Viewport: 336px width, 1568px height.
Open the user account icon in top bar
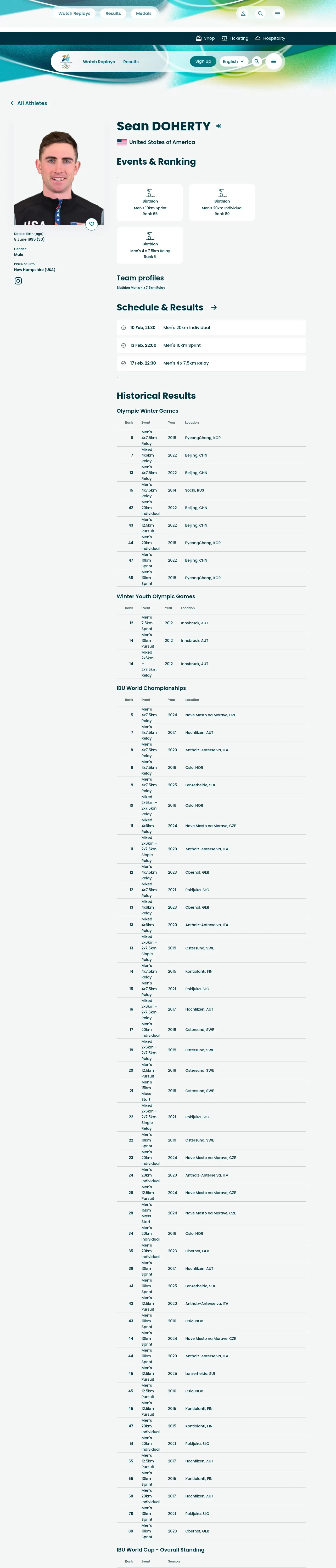tap(243, 13)
